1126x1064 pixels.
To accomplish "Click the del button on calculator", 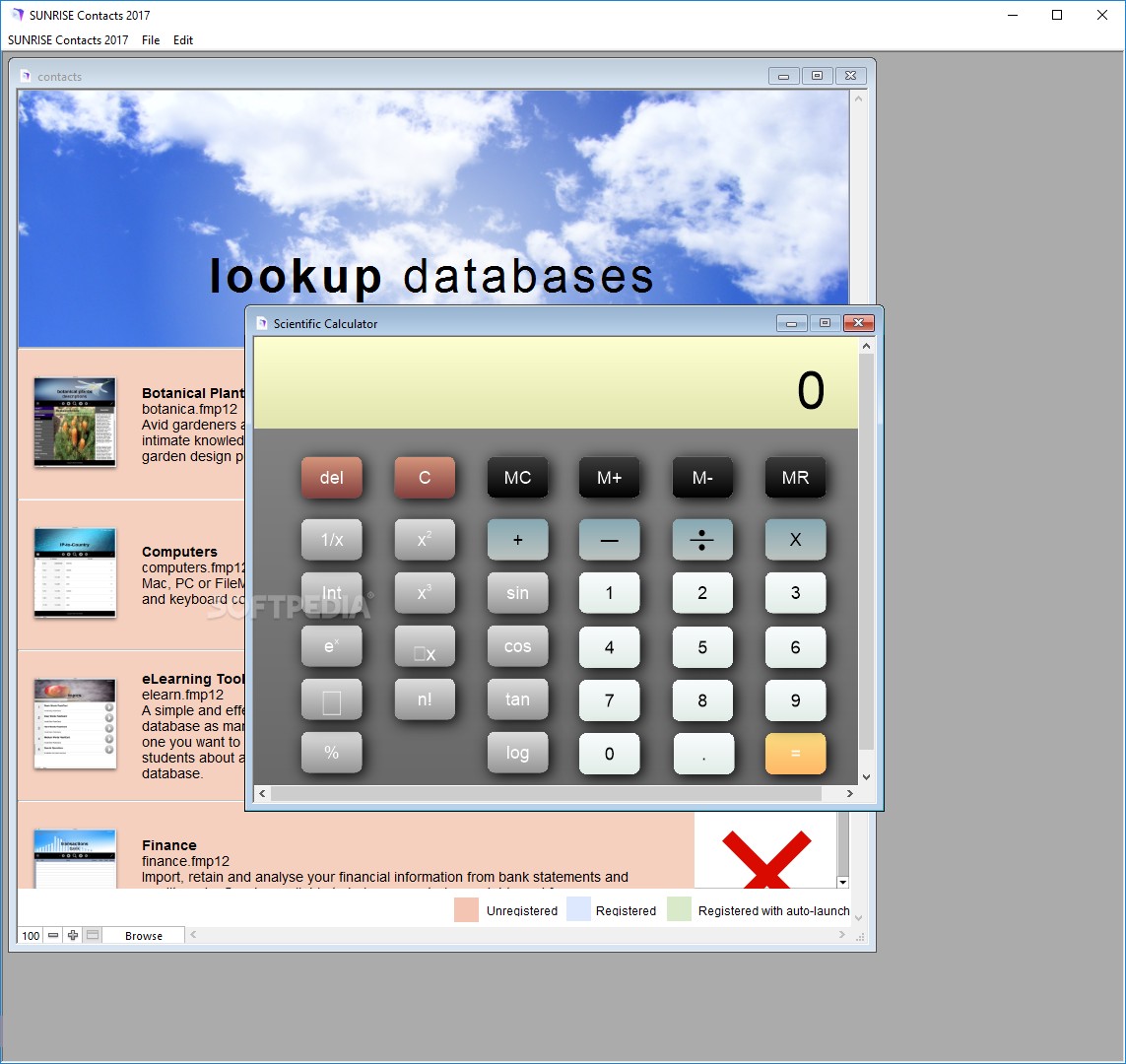I will pyautogui.click(x=331, y=478).
